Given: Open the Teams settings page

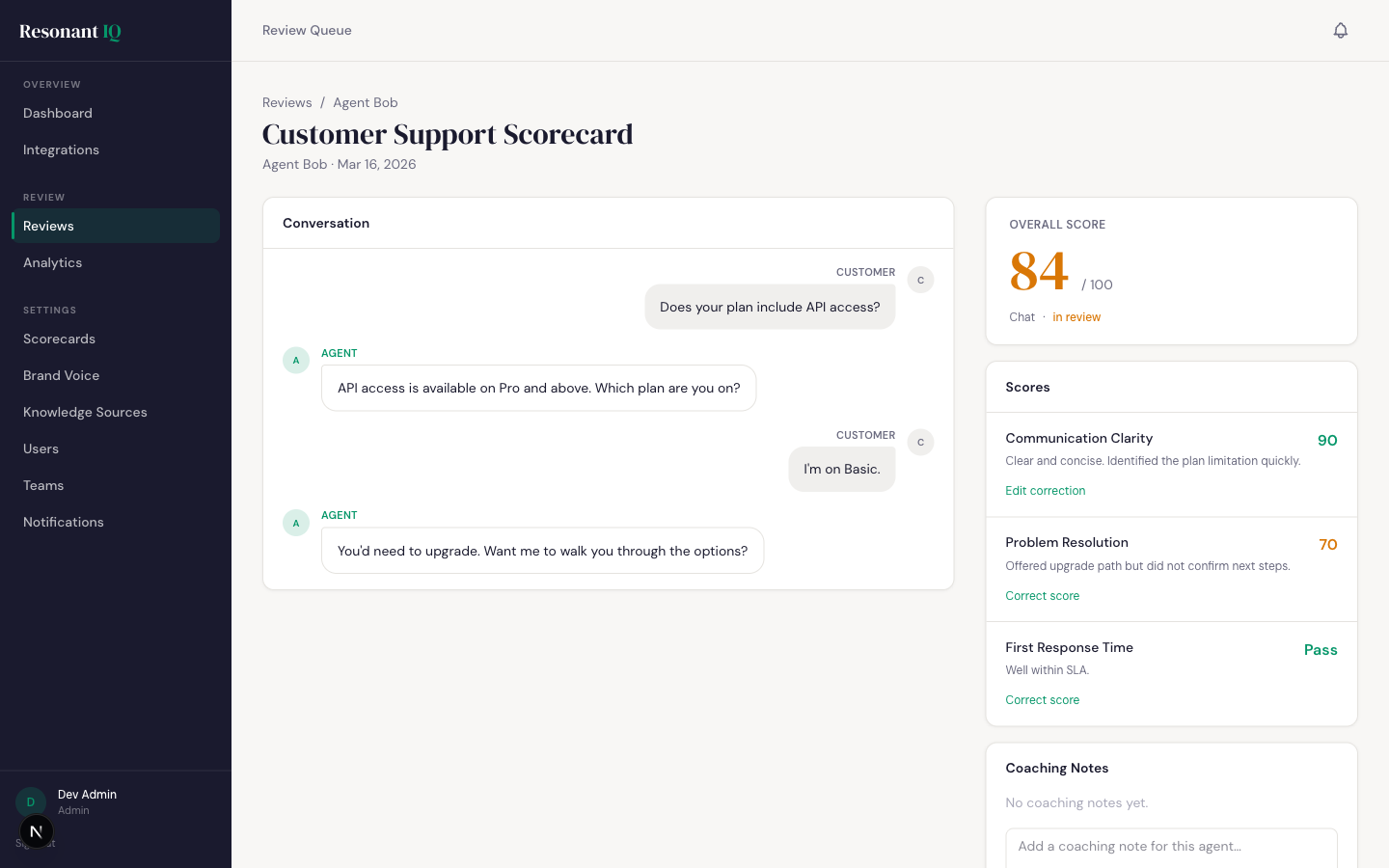Looking at the screenshot, I should pyautogui.click(x=43, y=485).
